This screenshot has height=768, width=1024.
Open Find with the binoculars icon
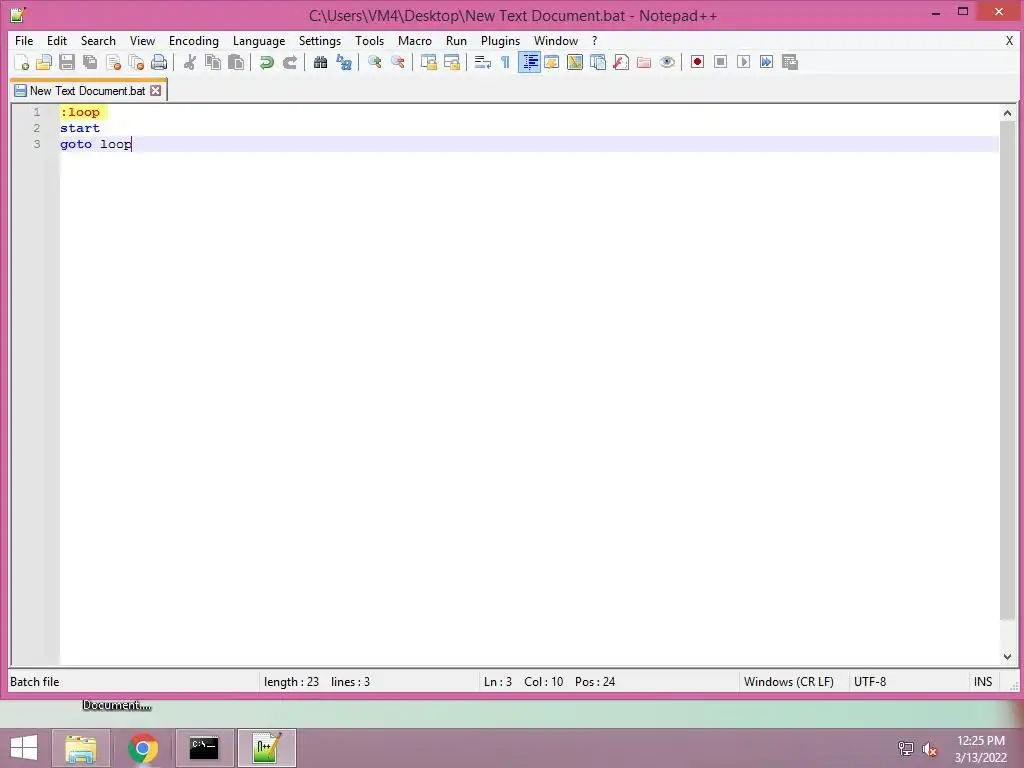point(321,62)
